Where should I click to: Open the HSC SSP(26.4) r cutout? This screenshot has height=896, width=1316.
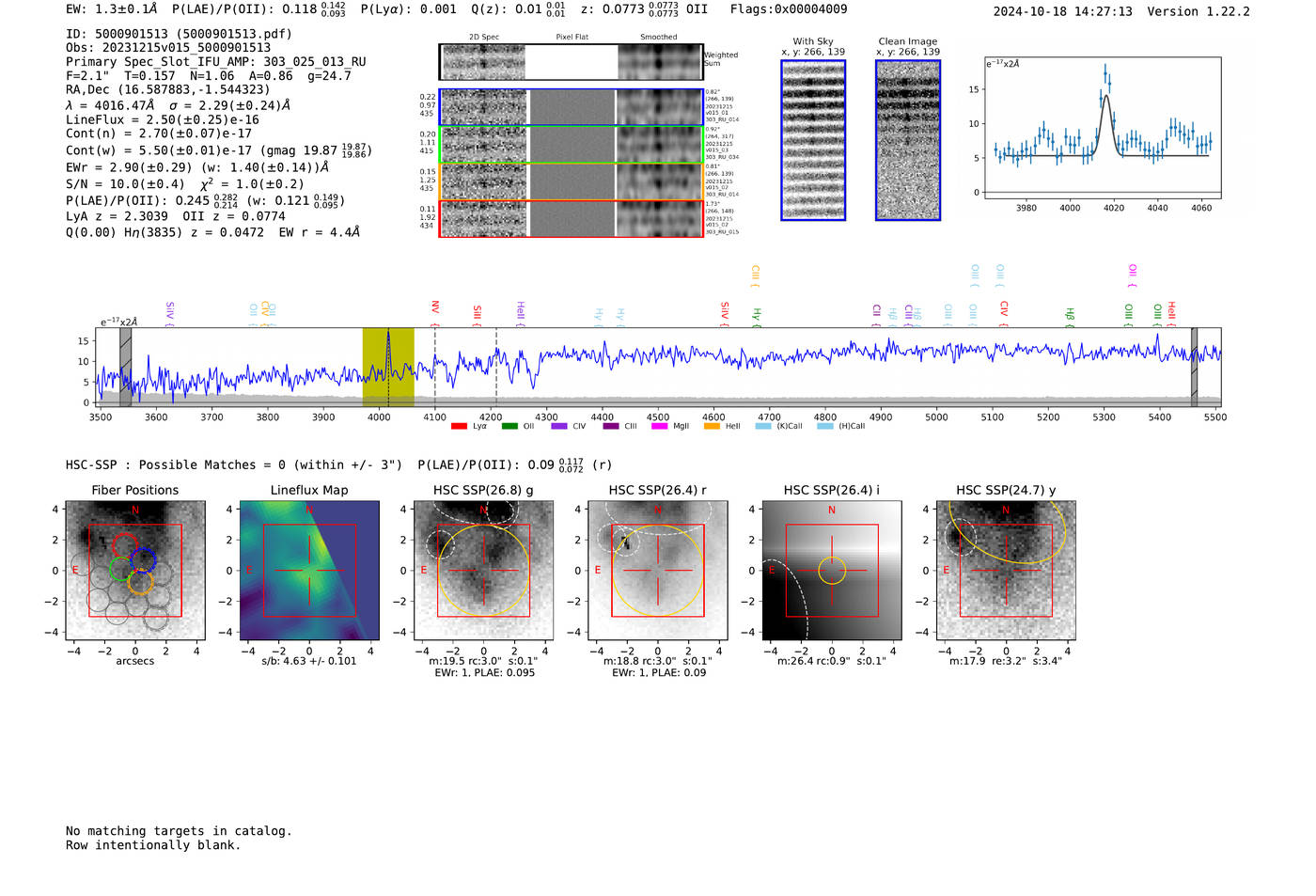(658, 571)
